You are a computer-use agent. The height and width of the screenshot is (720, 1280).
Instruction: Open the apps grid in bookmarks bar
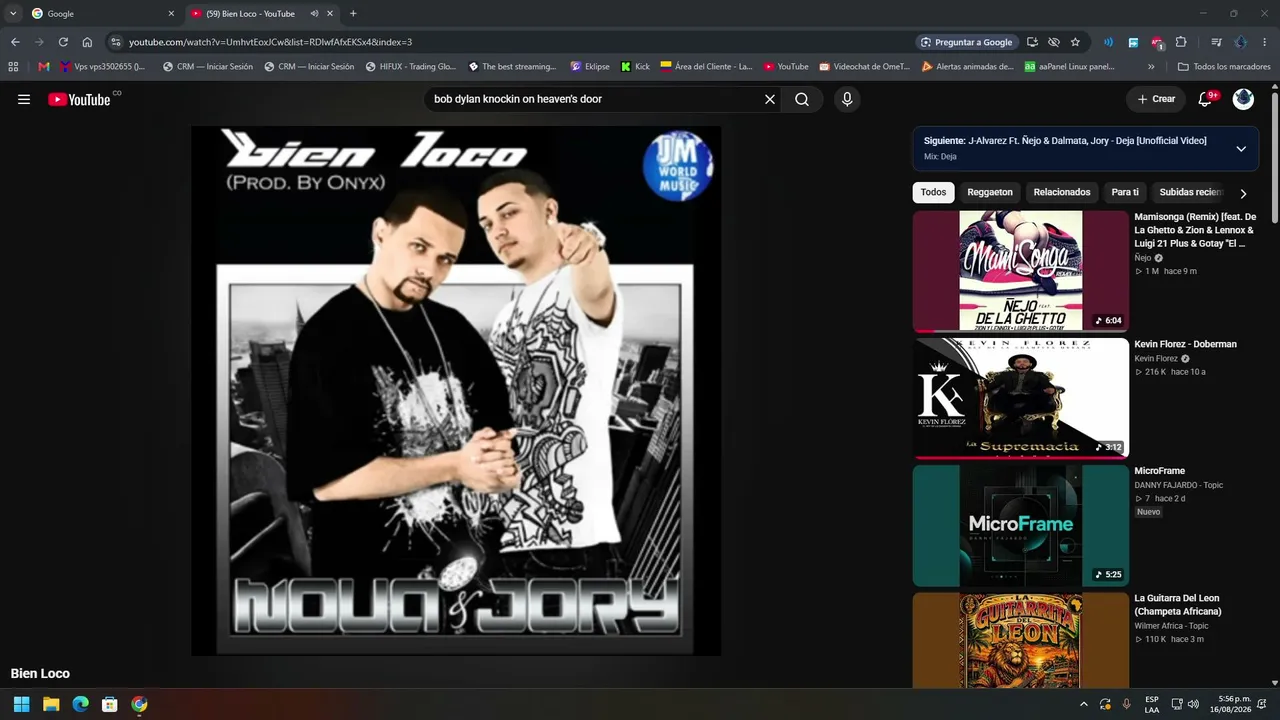(x=13, y=67)
